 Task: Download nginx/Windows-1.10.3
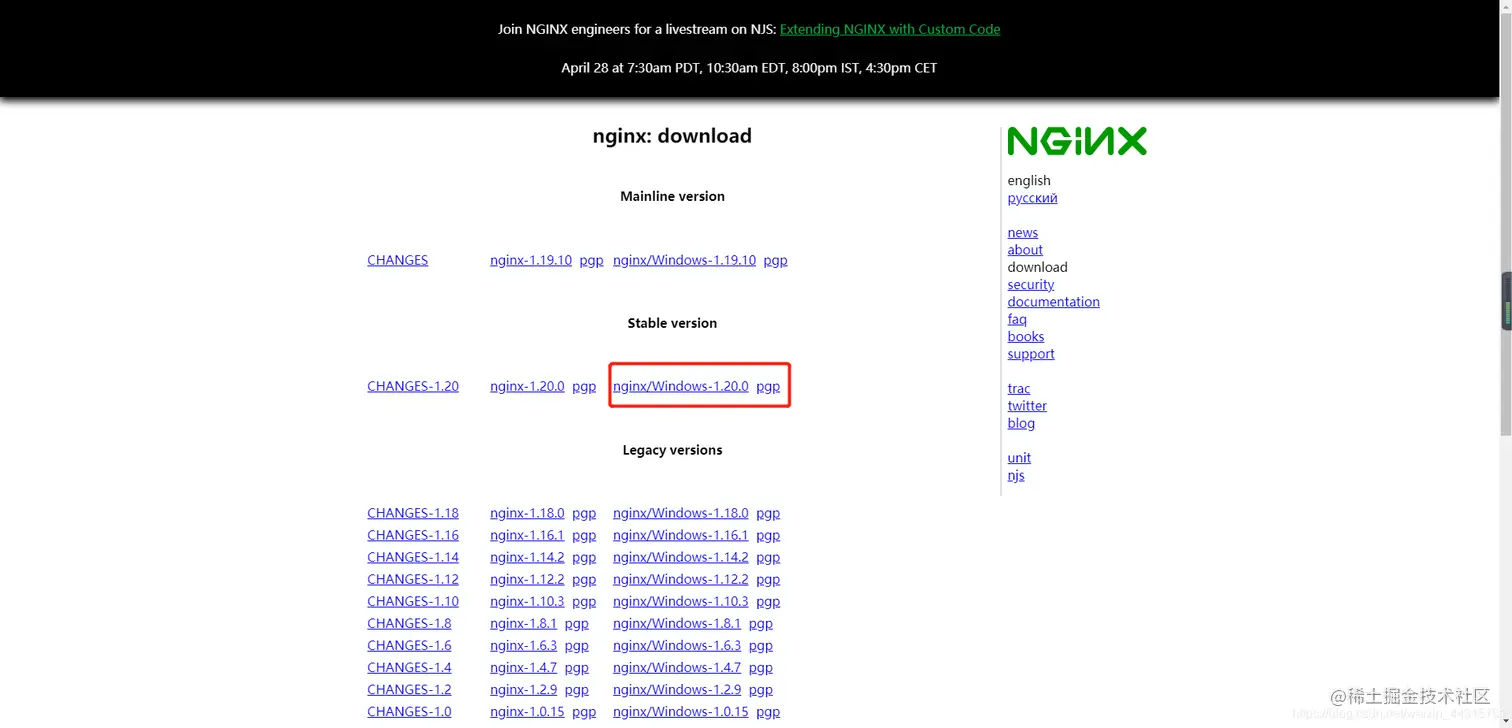[x=680, y=601]
